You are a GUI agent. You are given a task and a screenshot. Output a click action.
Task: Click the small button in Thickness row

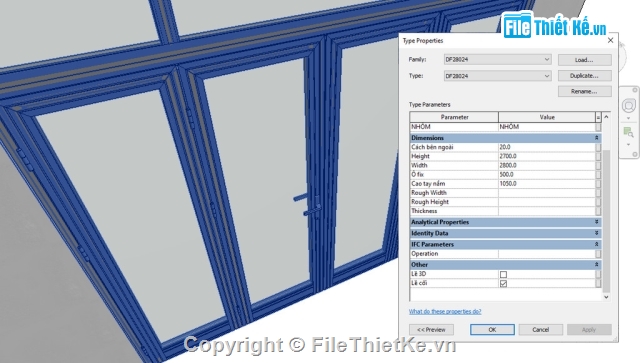point(598,211)
